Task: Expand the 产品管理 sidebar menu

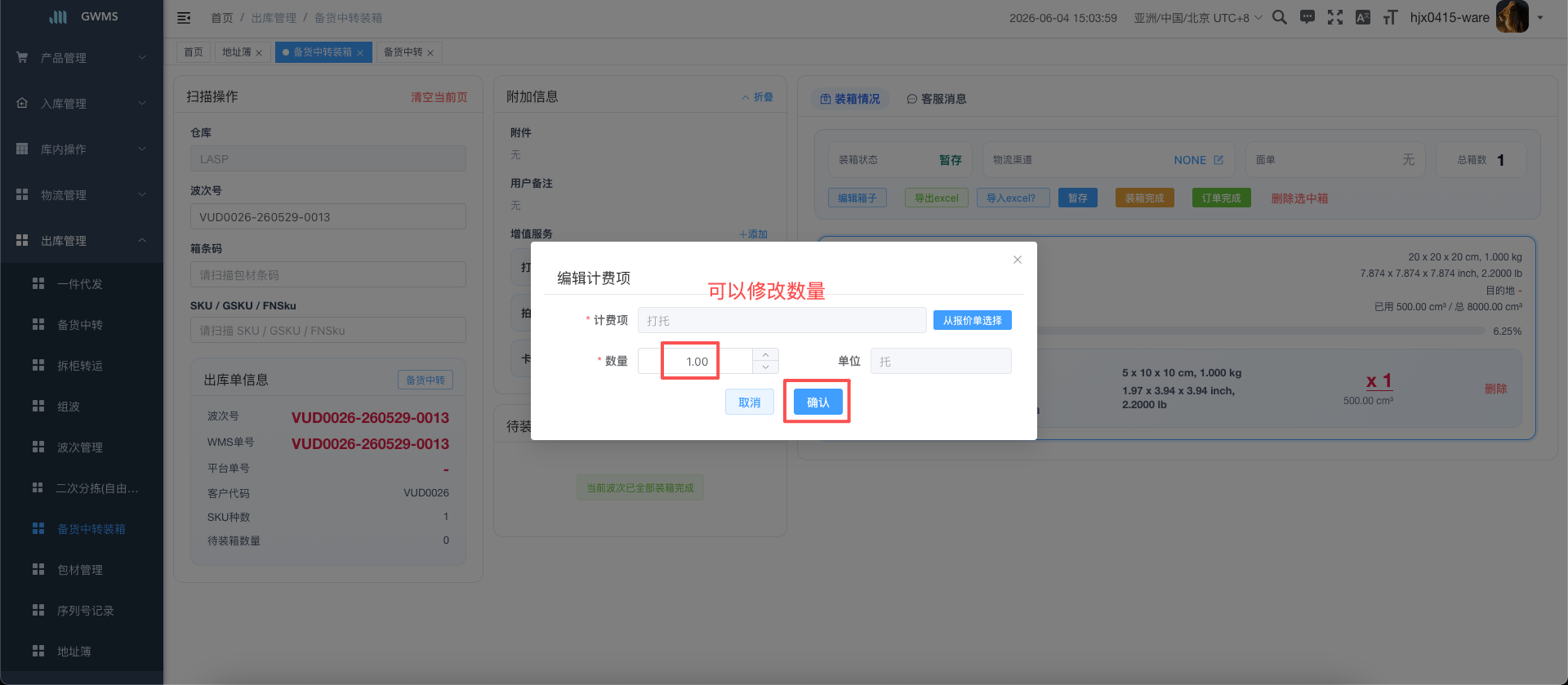Action: pyautogui.click(x=82, y=58)
